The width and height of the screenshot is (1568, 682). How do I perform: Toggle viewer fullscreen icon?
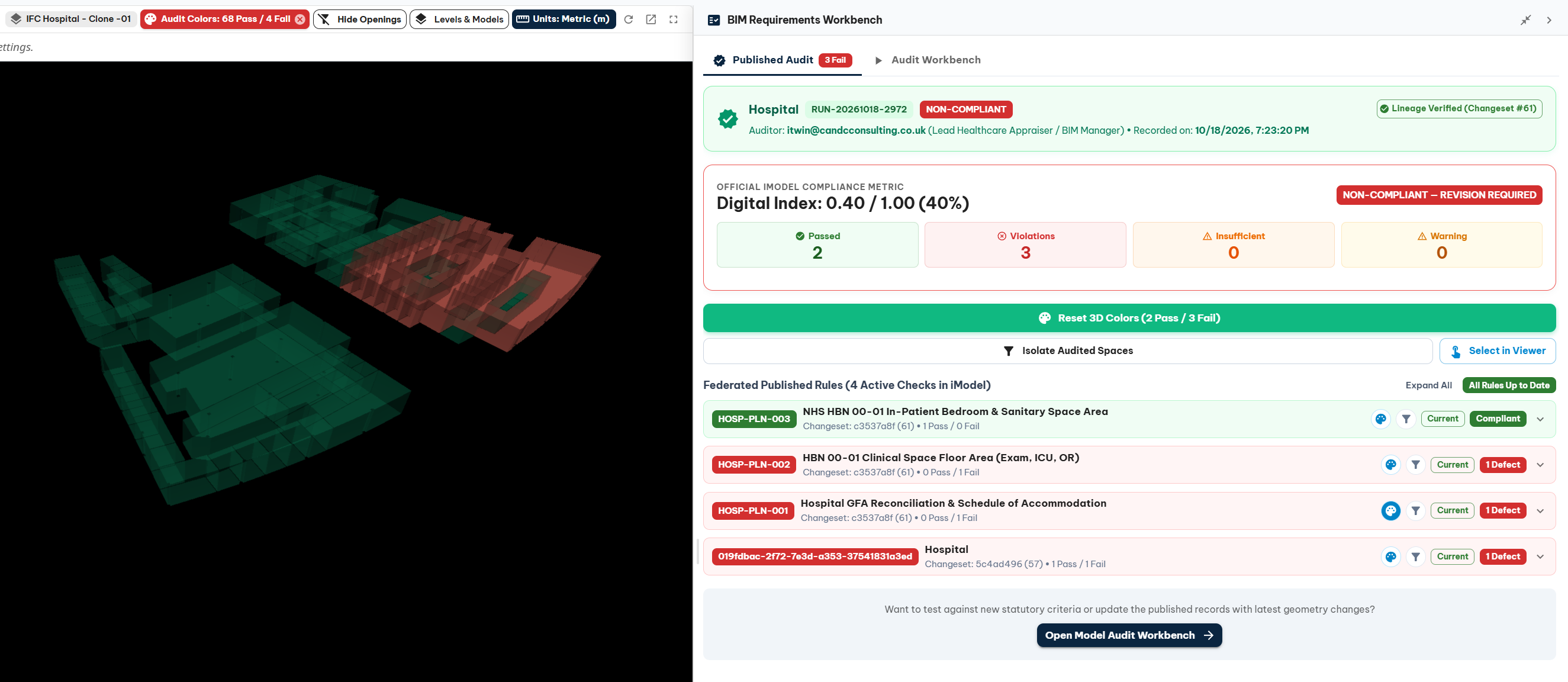click(673, 20)
